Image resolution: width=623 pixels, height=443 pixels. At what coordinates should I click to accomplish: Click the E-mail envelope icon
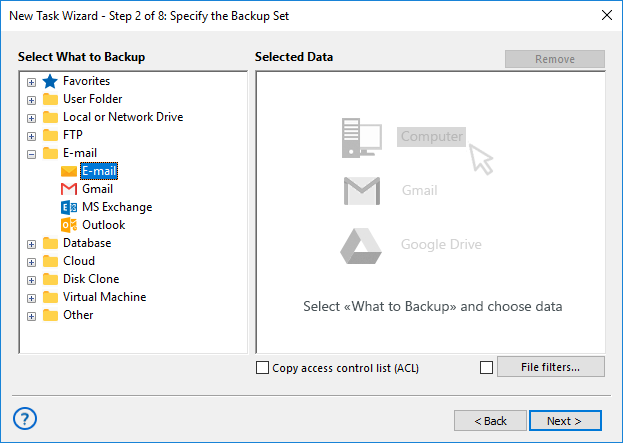point(69,171)
